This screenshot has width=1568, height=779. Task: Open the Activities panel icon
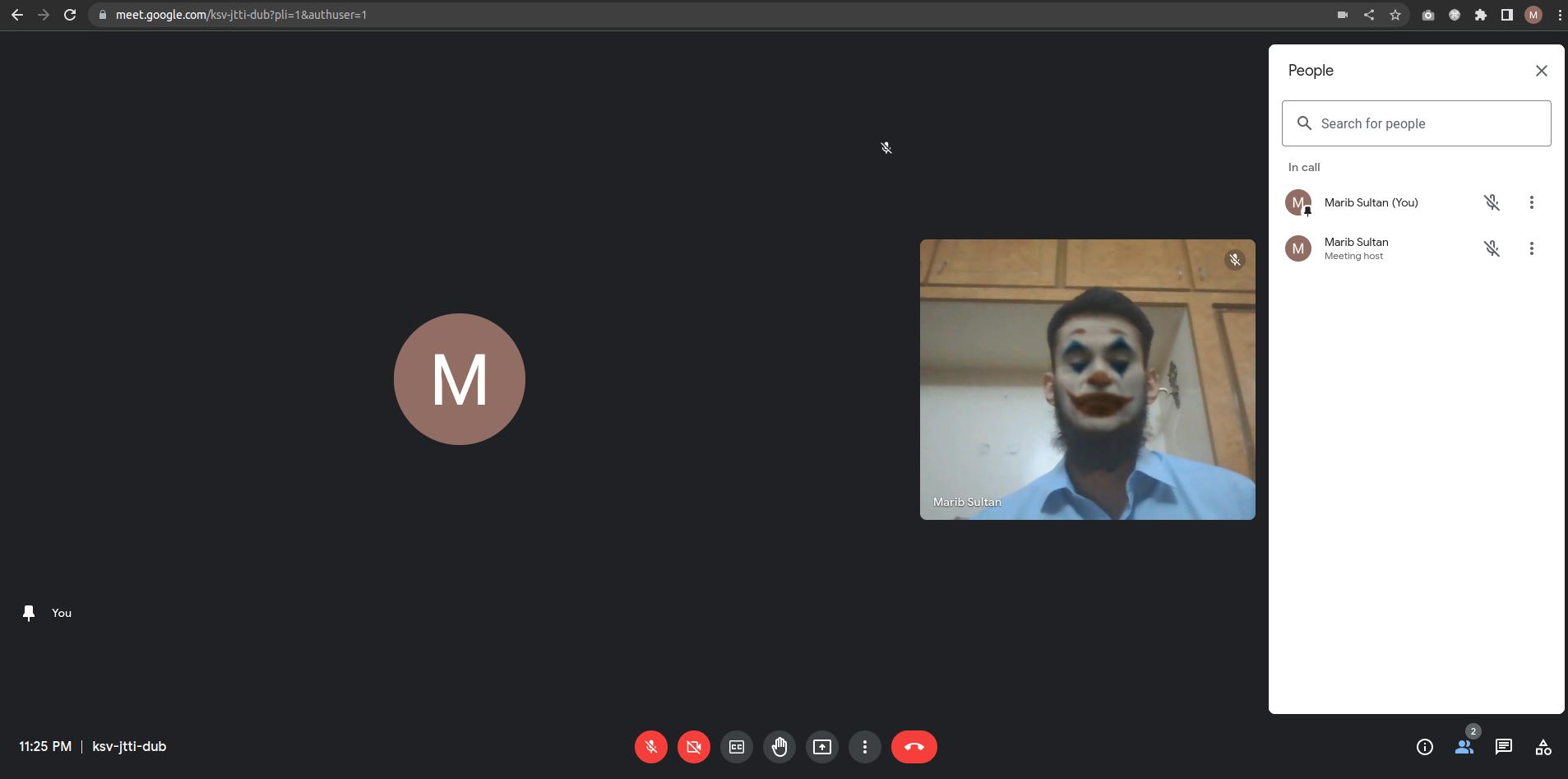tap(1543, 747)
